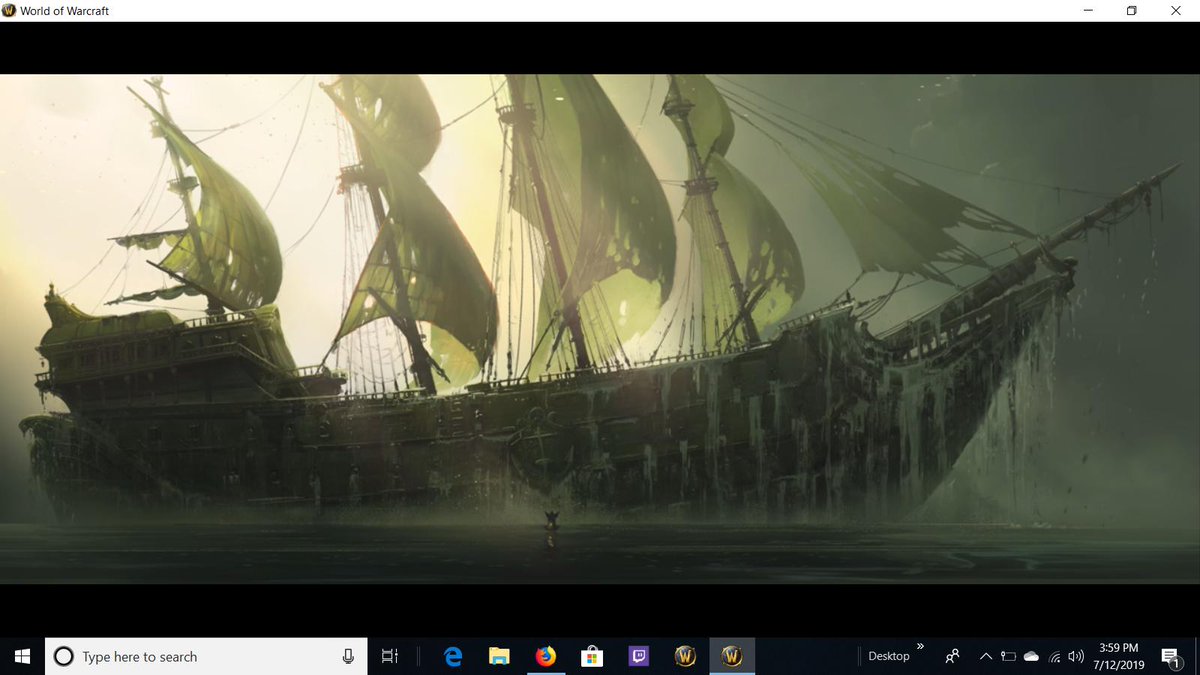
Task: Open the clock showing 3:59 PM
Action: click(1118, 656)
